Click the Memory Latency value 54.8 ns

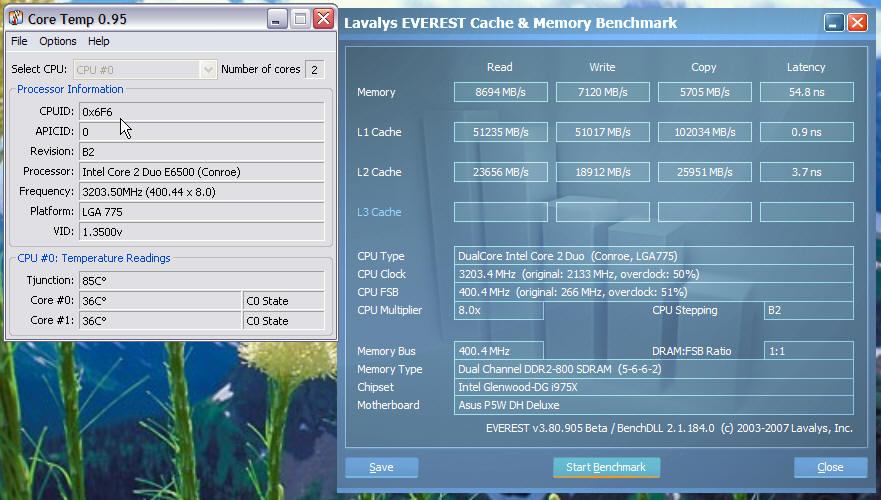[x=807, y=92]
